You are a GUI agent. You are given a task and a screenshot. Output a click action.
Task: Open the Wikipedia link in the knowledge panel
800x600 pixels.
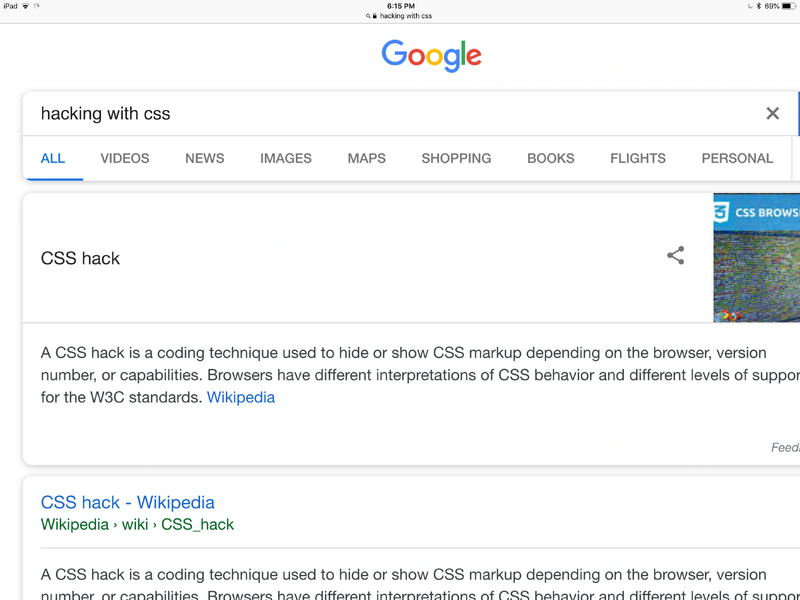[240, 397]
